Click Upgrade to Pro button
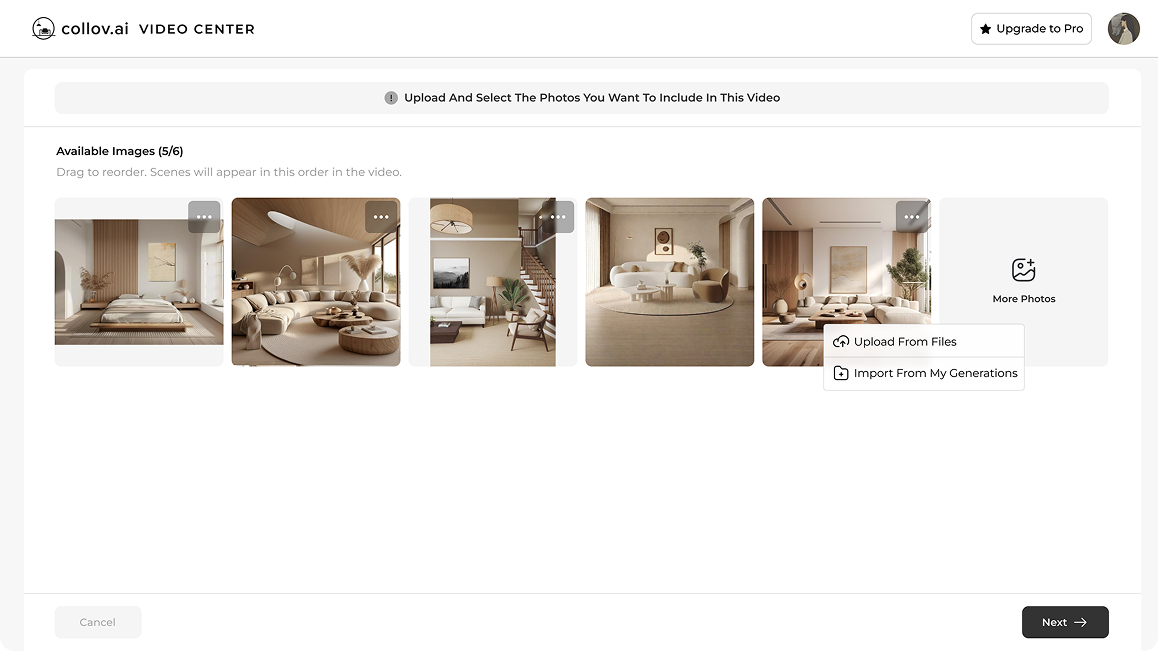Viewport: 1158px width, 651px height. [x=1031, y=29]
